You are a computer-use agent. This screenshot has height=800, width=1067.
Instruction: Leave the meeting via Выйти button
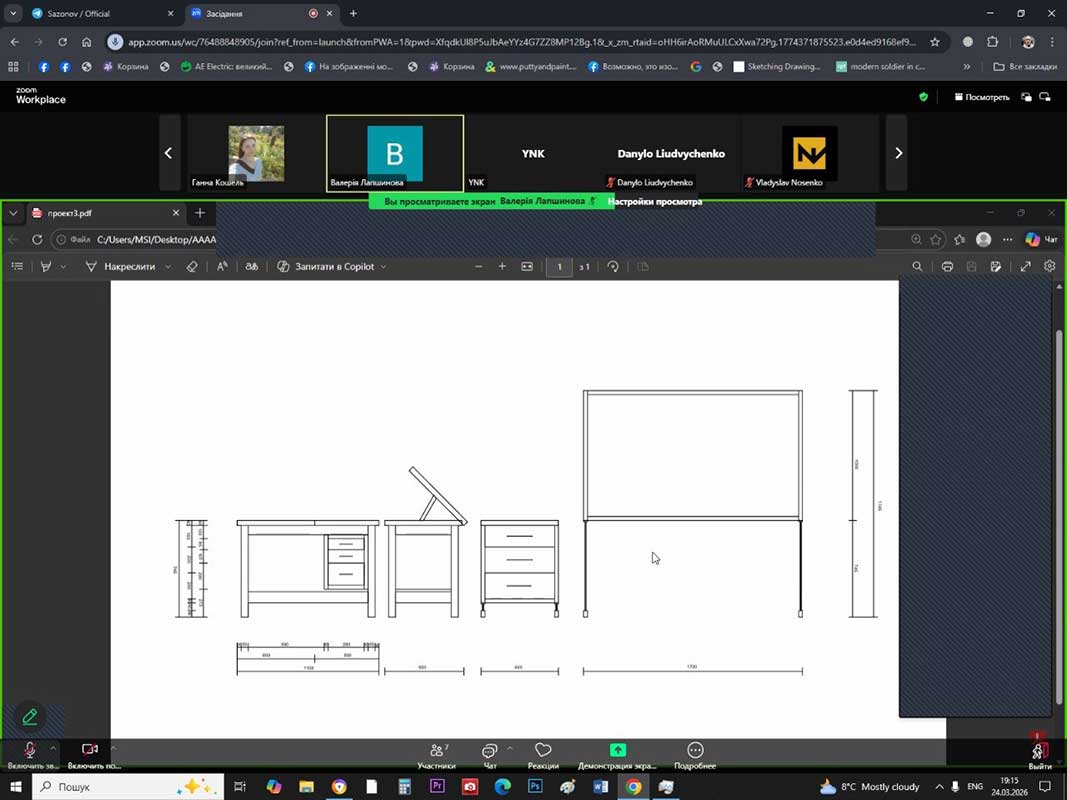click(1039, 753)
